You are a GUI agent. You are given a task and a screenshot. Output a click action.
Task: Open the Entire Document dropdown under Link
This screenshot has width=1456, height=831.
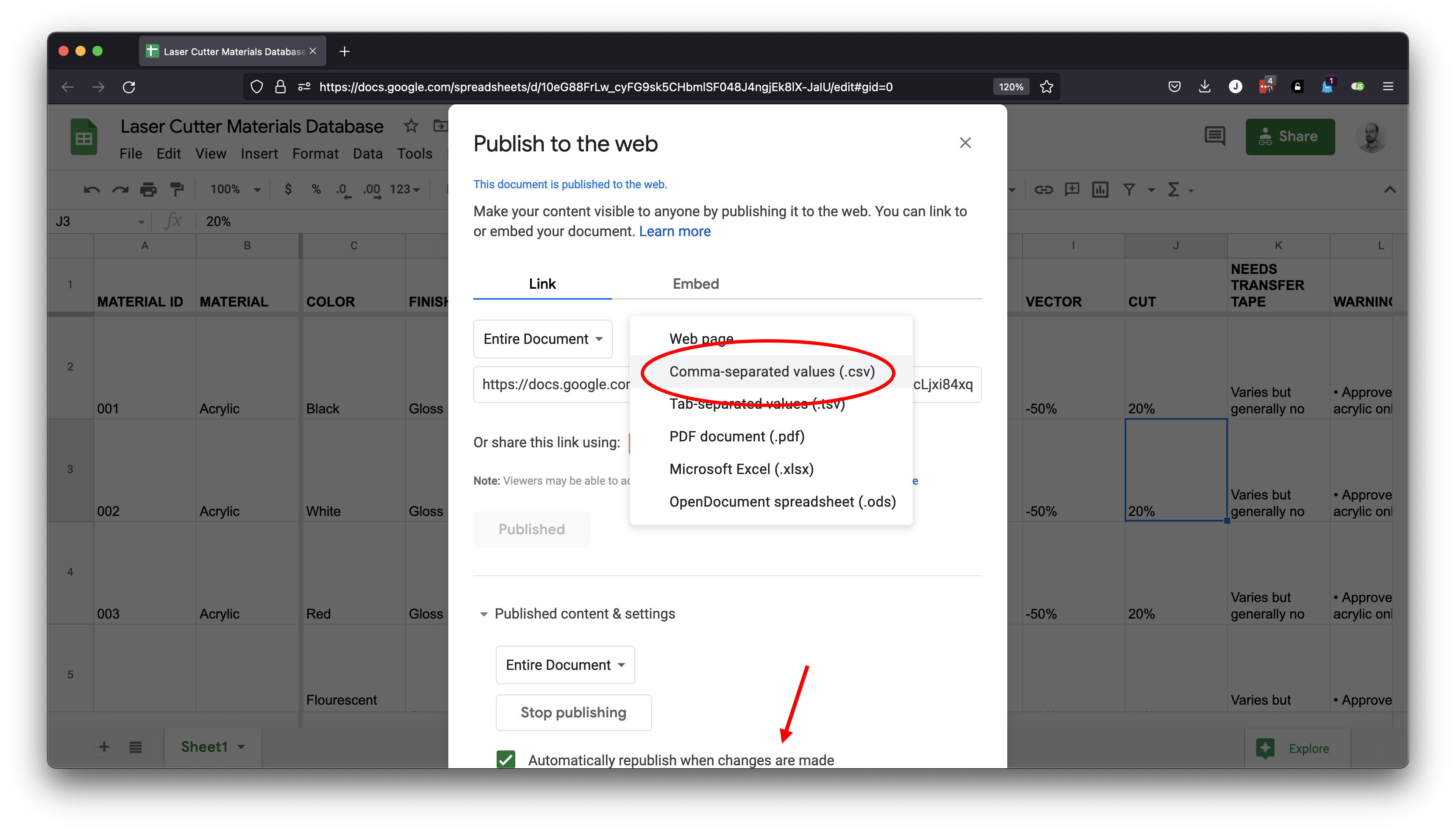[x=542, y=339]
